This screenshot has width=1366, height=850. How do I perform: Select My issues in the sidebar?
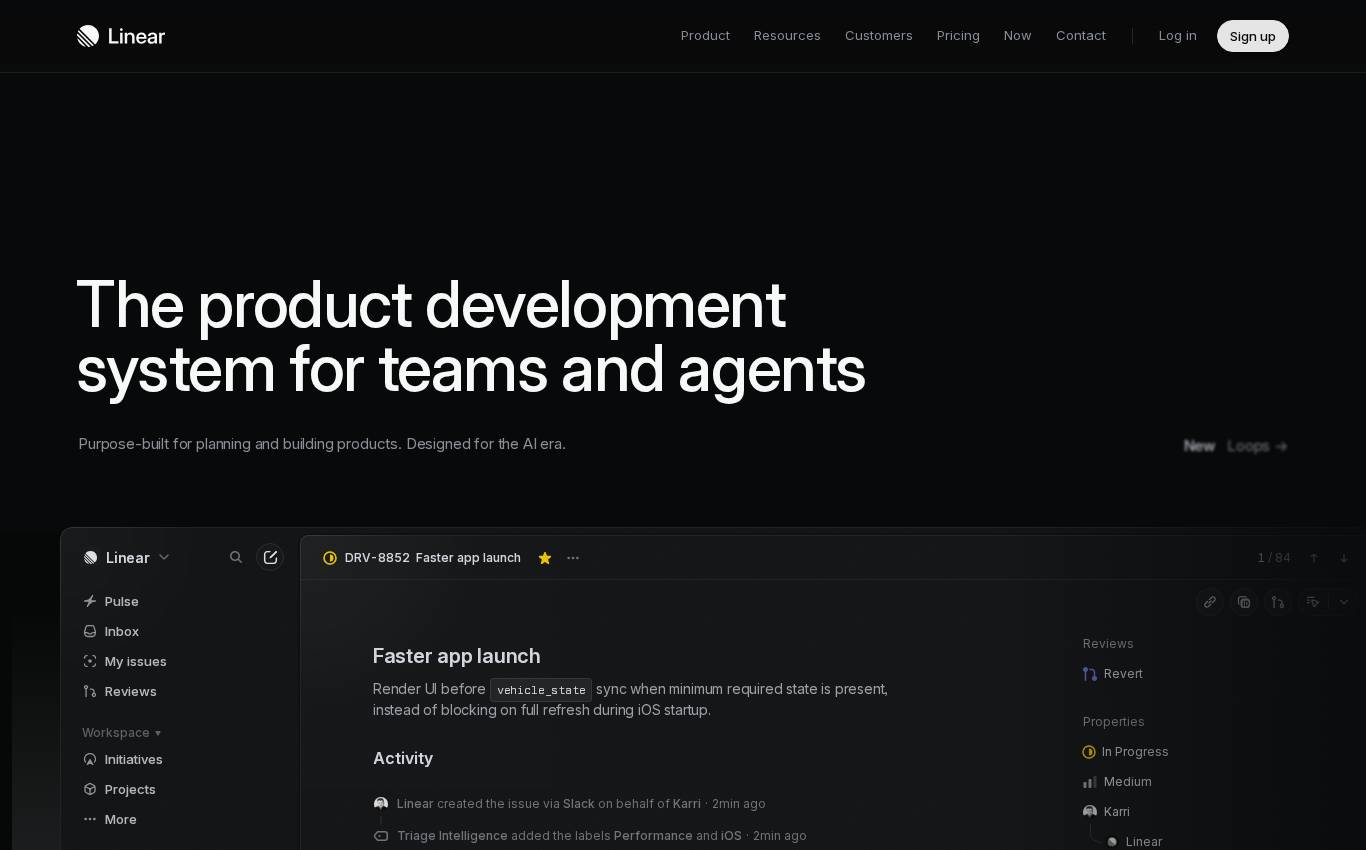(x=125, y=661)
